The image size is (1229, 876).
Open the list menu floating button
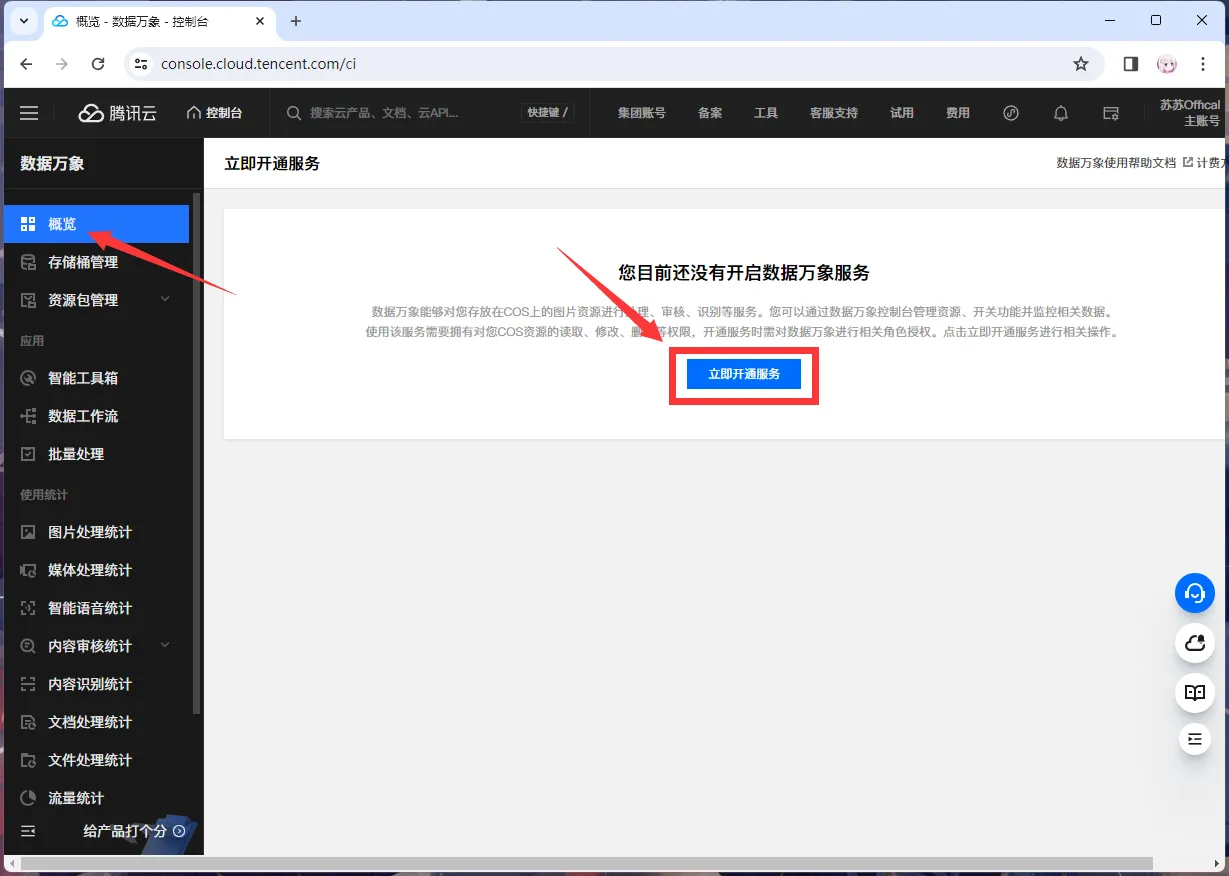click(x=1194, y=739)
